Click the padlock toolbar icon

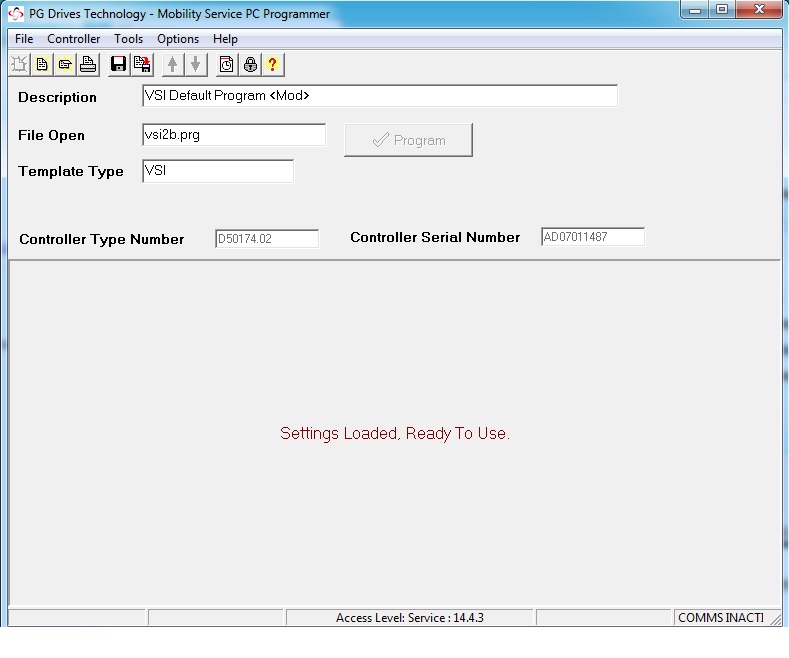point(250,65)
